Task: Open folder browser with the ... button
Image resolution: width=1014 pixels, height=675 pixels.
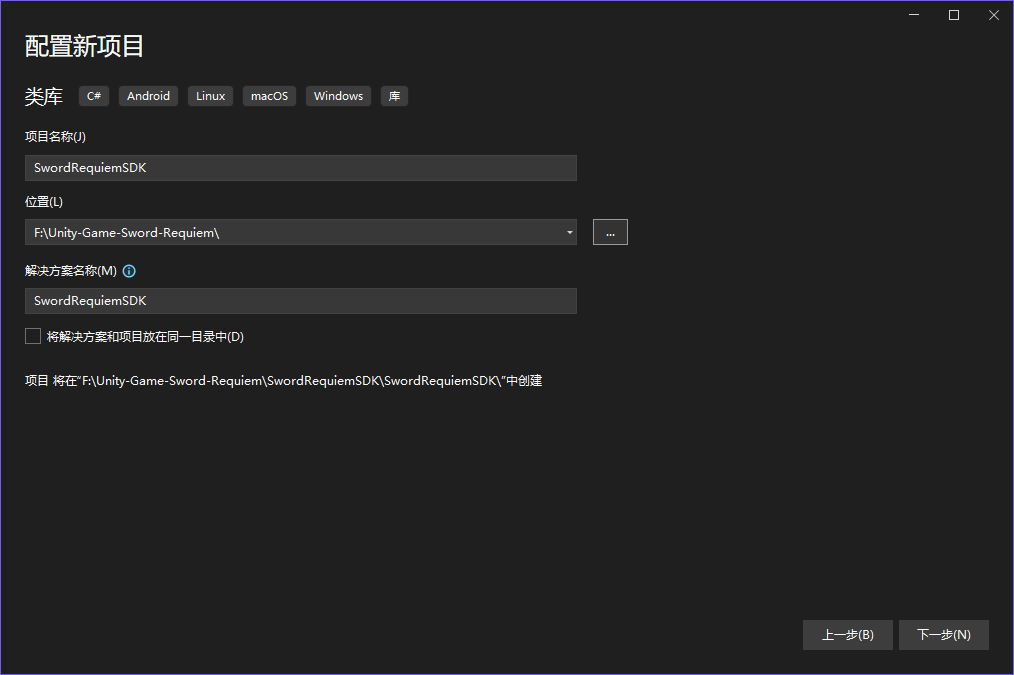Action: pyautogui.click(x=610, y=233)
